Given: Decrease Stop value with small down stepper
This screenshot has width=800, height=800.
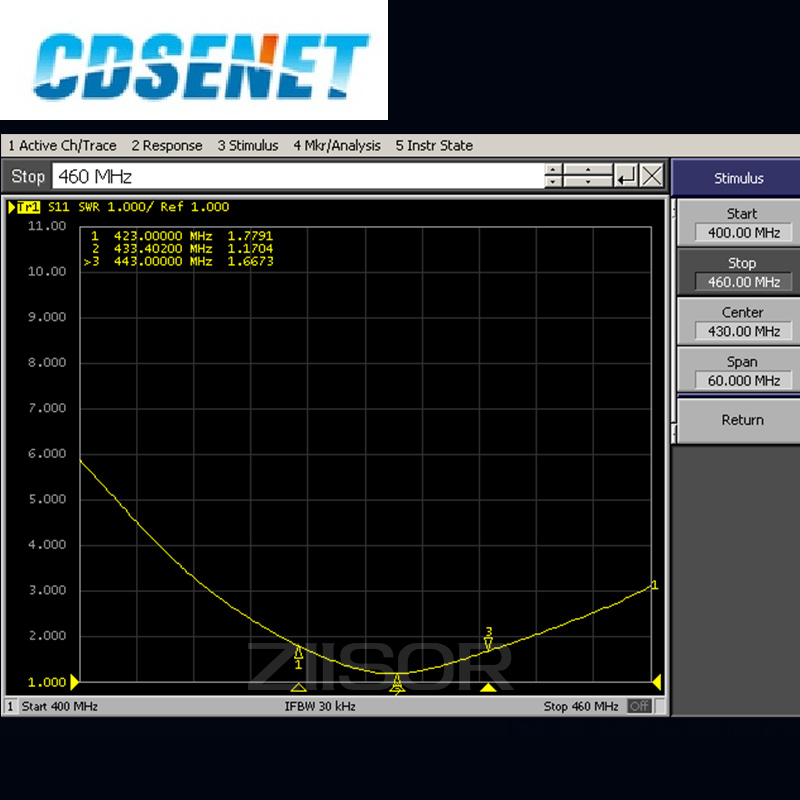Looking at the screenshot, I should point(554,183).
